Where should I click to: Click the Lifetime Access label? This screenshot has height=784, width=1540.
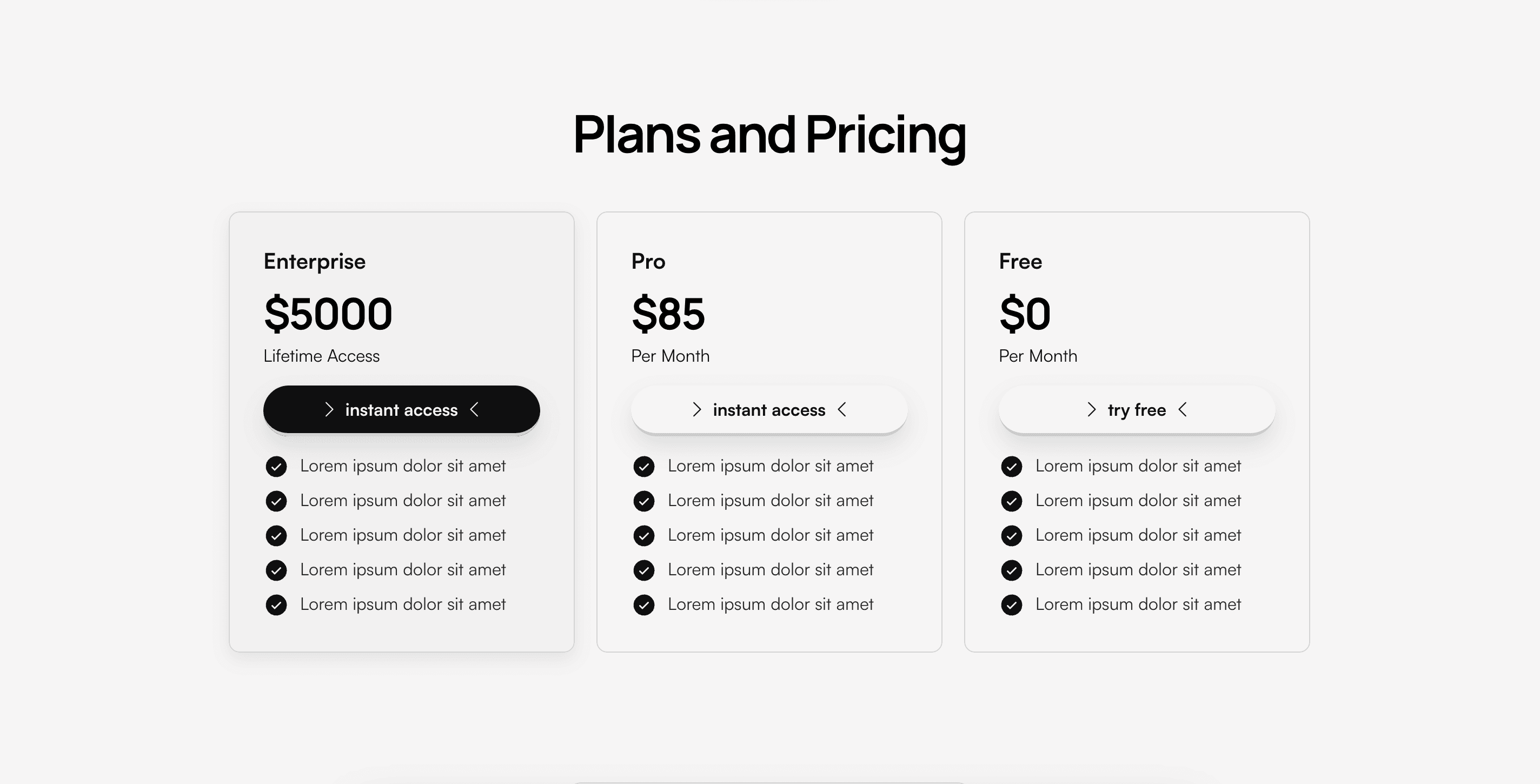click(x=322, y=356)
